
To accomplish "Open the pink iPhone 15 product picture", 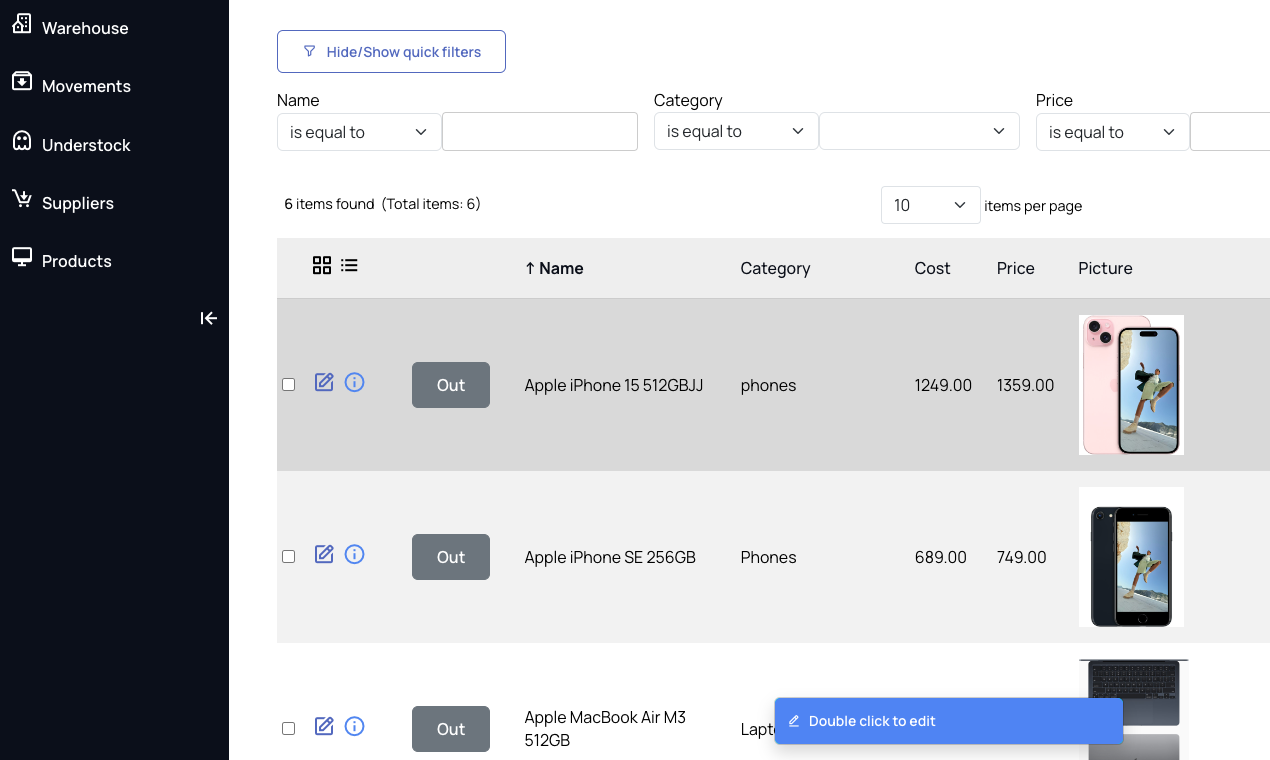I will click(x=1131, y=385).
